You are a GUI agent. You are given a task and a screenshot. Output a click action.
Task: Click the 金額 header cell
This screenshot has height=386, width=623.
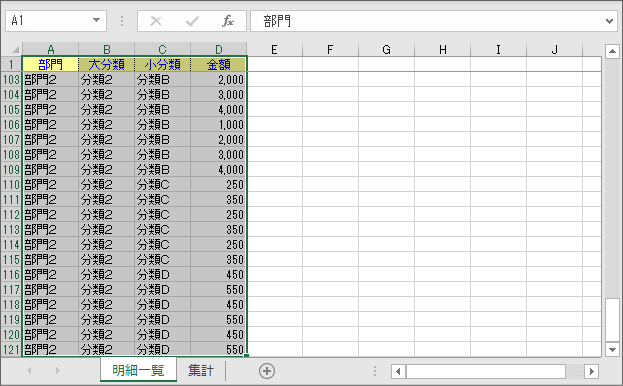pyautogui.click(x=219, y=64)
